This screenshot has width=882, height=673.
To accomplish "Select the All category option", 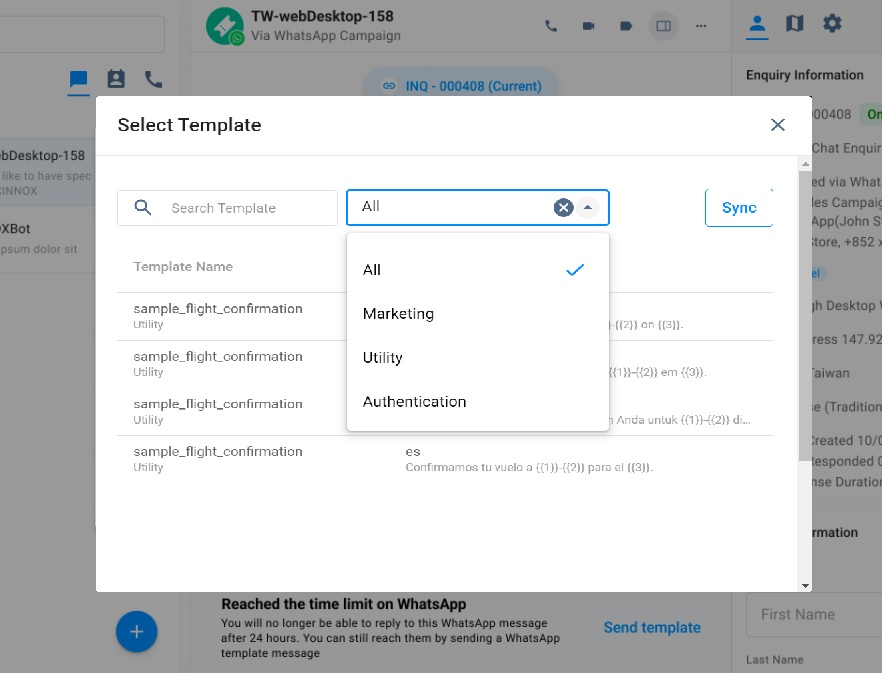I will 478,270.
